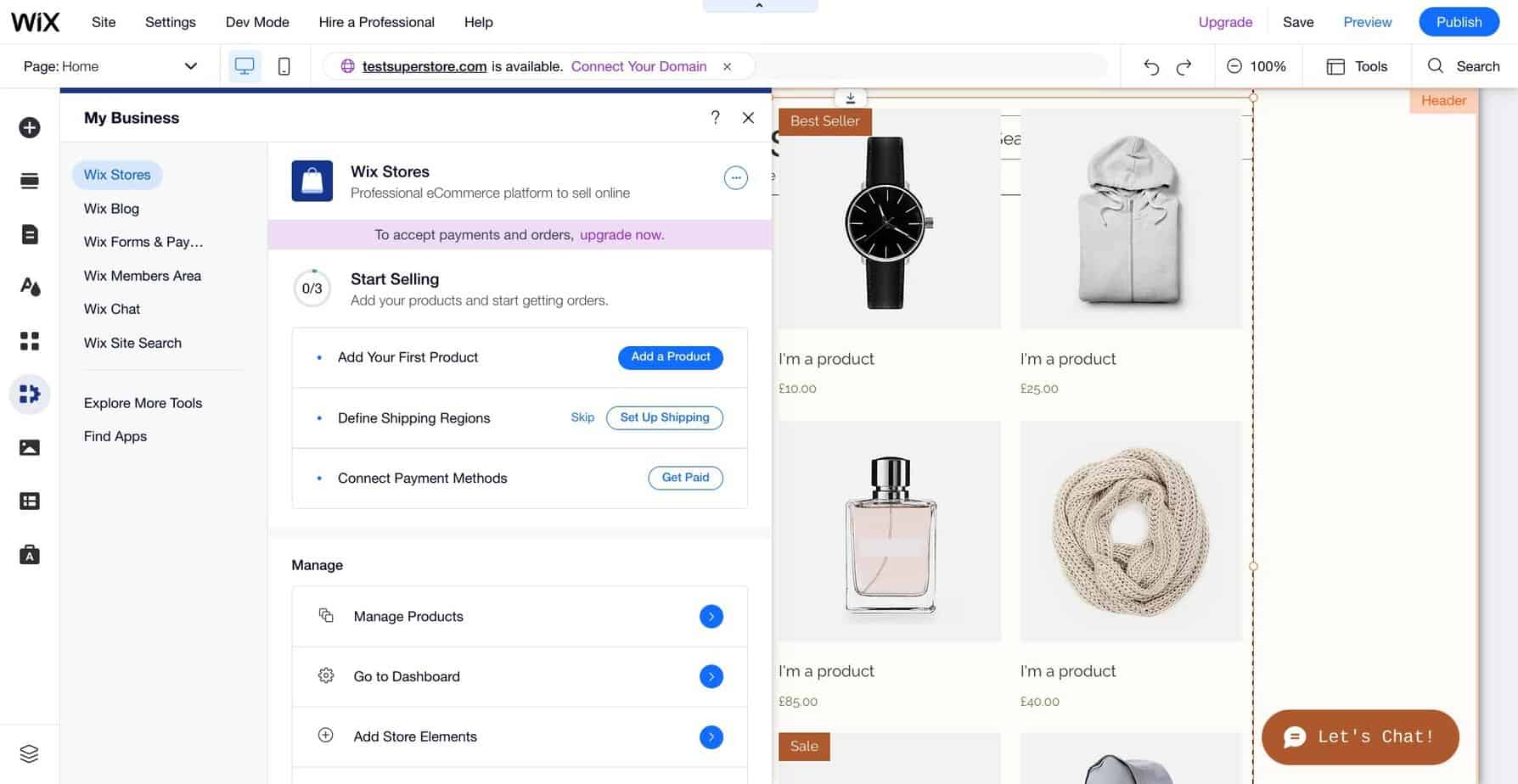
Task: Click Connect Your Domain link
Action: [x=638, y=66]
